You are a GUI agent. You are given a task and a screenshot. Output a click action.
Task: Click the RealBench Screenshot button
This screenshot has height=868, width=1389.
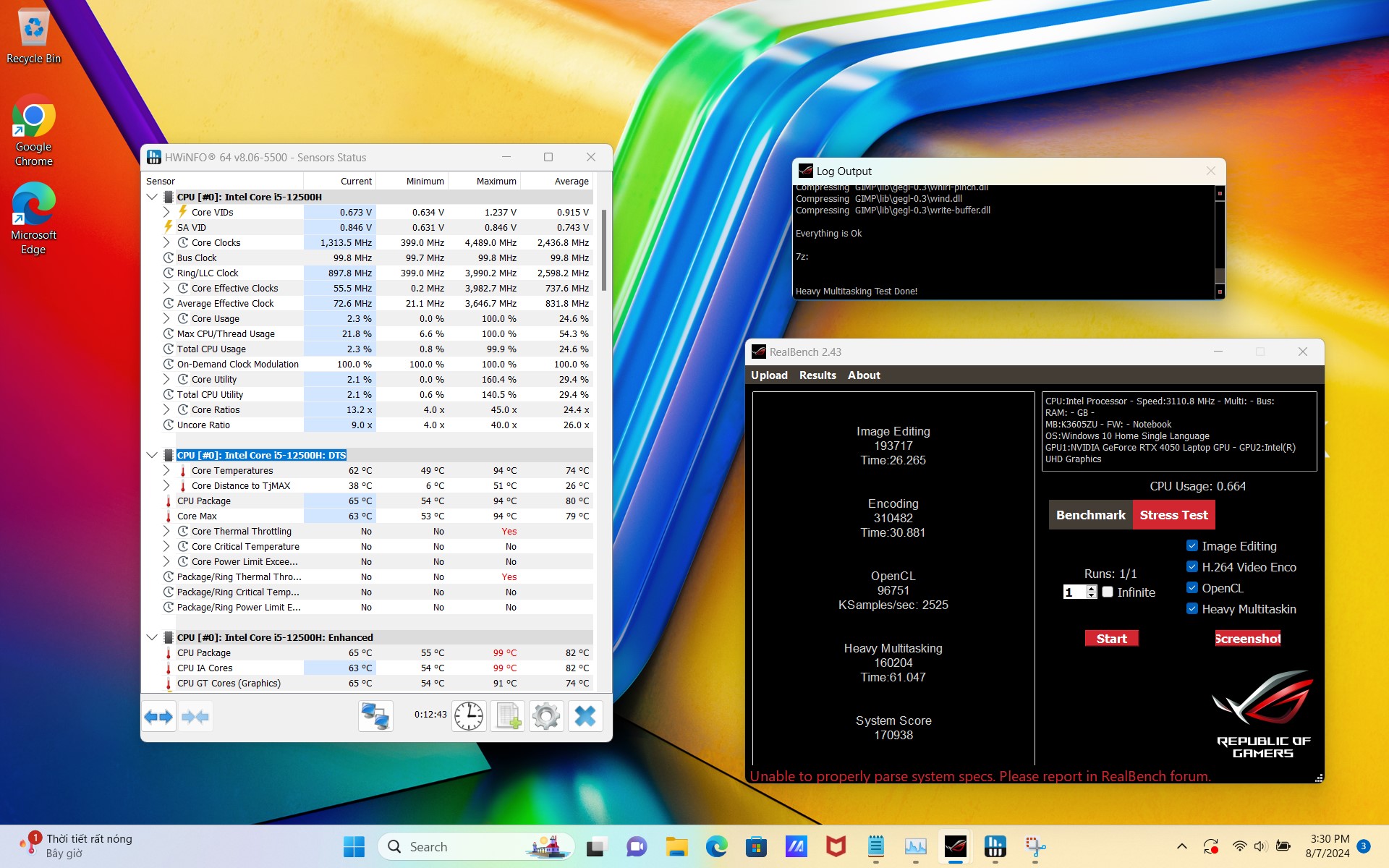tap(1247, 638)
